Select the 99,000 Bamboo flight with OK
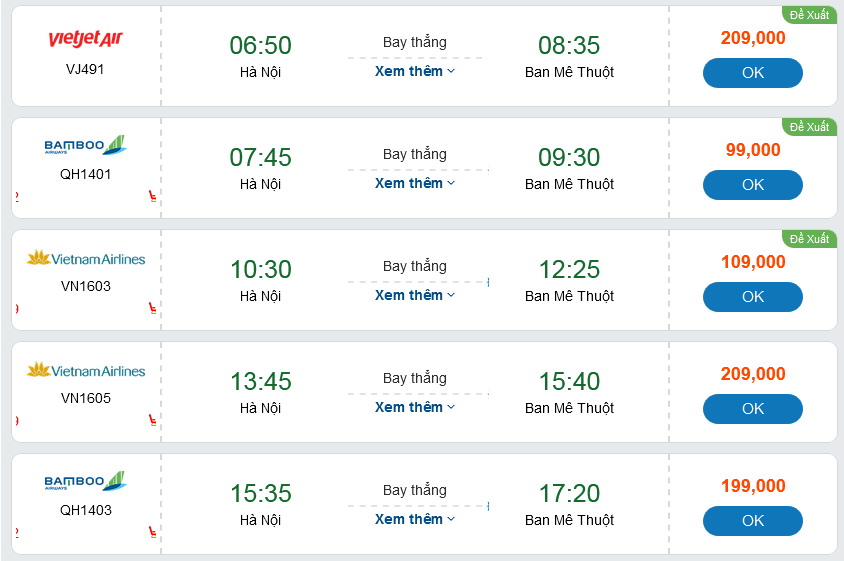Viewport: 844px width, 561px height. [x=752, y=185]
